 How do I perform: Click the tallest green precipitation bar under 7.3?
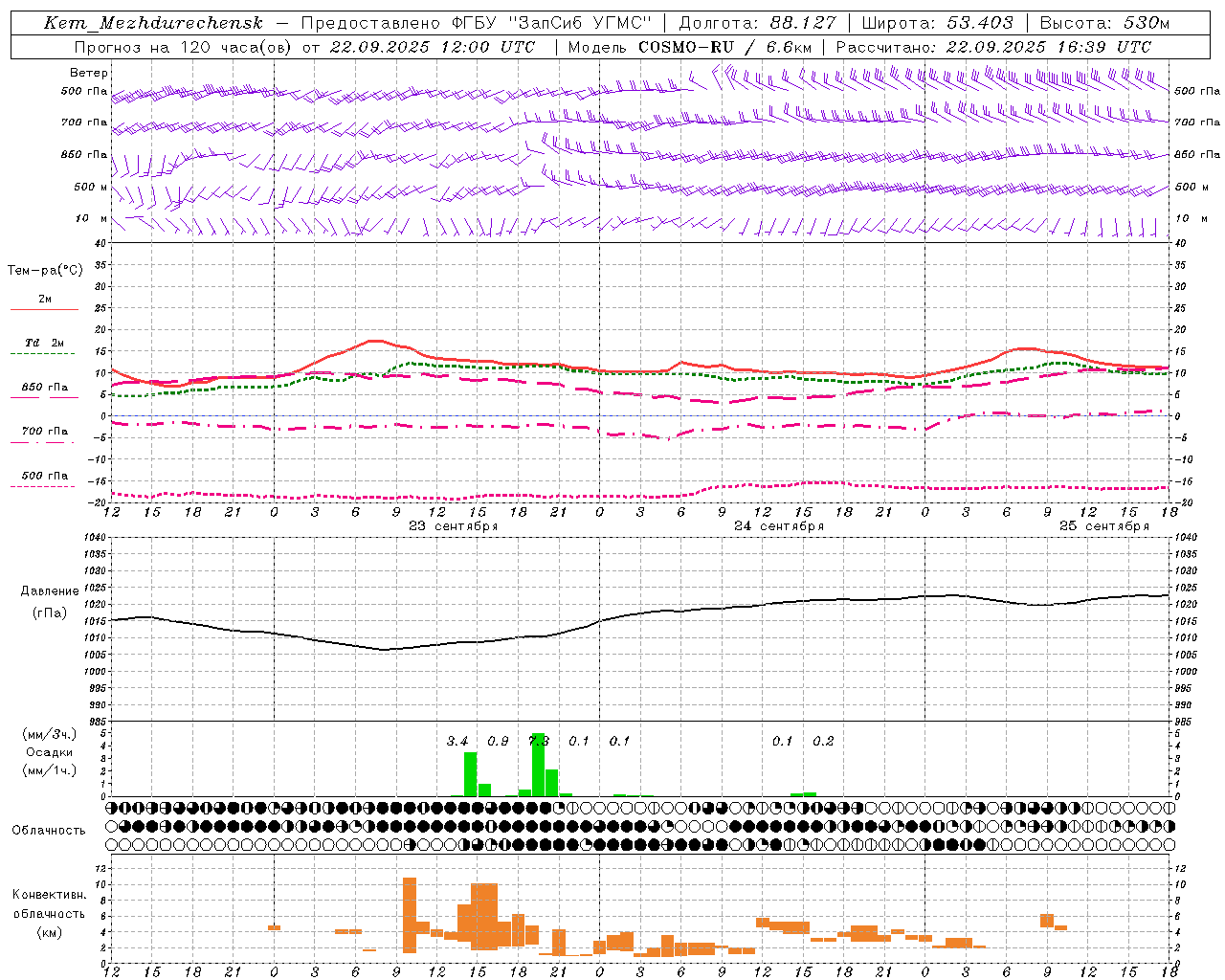(x=538, y=765)
